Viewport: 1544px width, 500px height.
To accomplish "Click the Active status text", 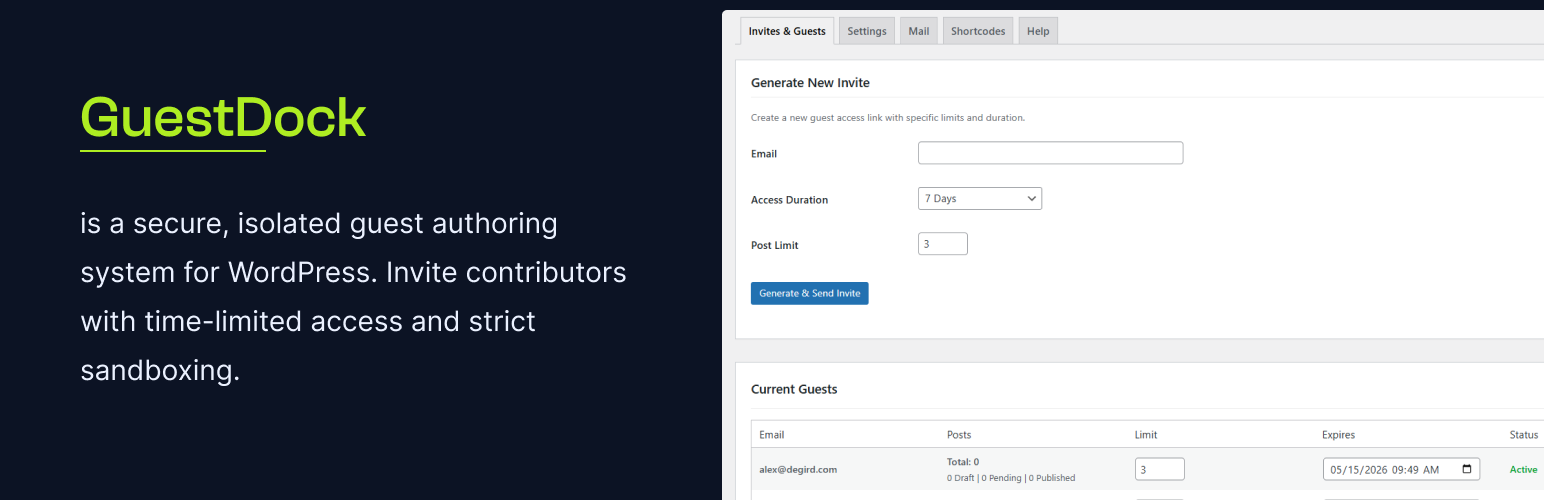I will (1524, 469).
